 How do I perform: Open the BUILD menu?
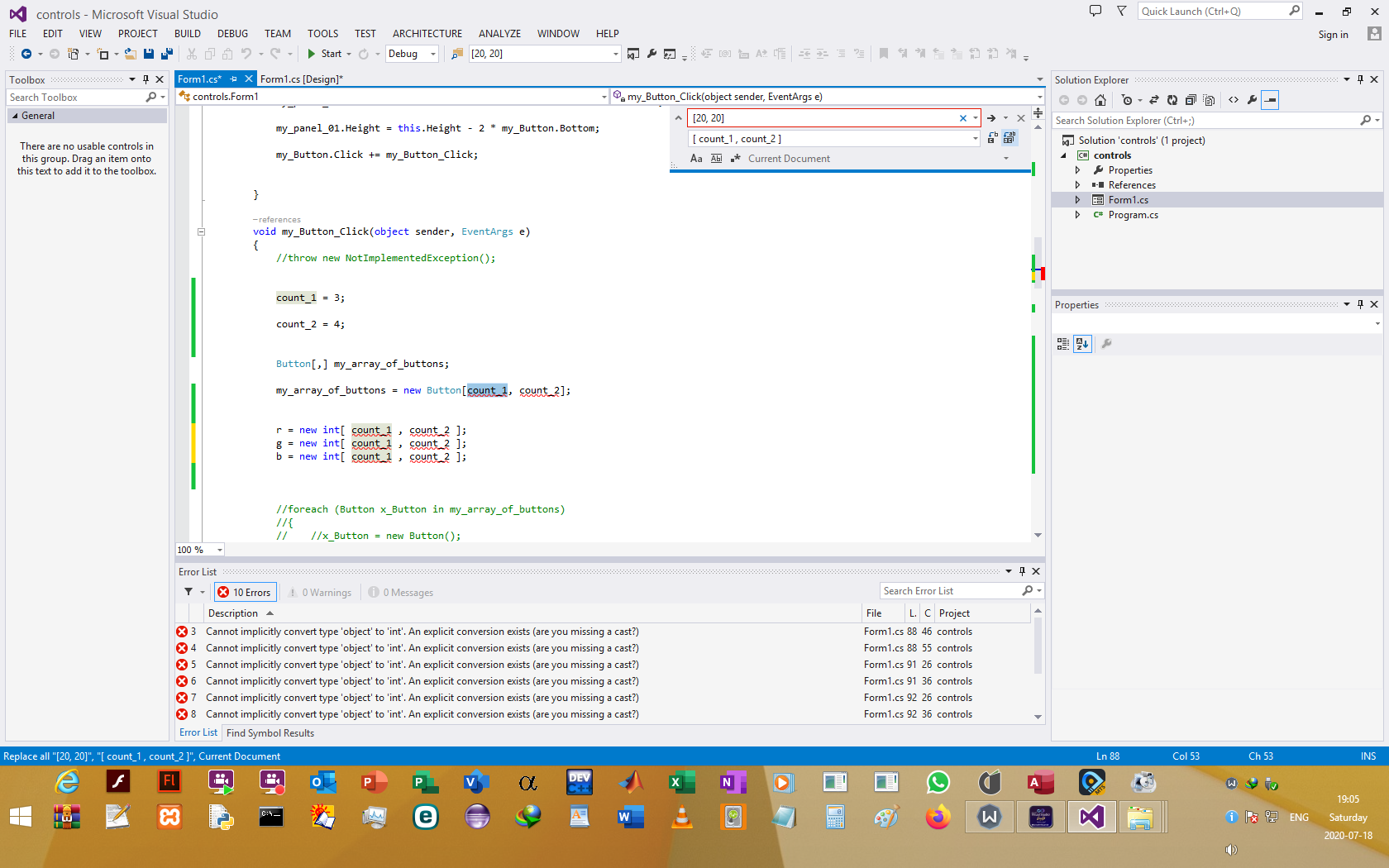(187, 34)
